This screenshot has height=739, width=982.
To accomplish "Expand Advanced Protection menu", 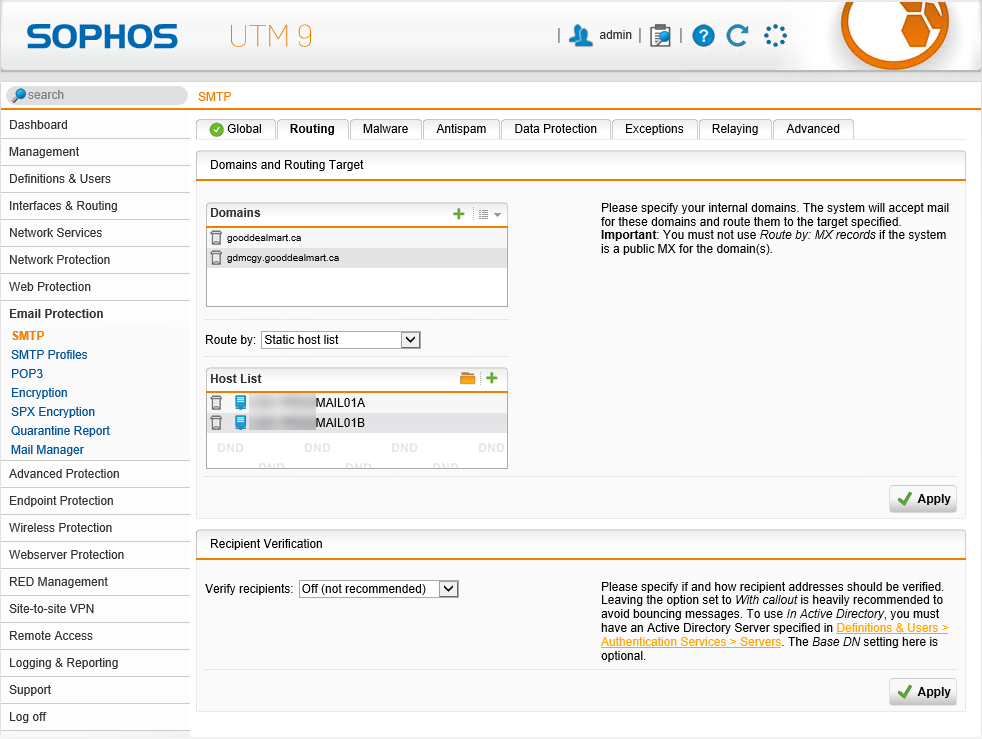I will pos(96,474).
